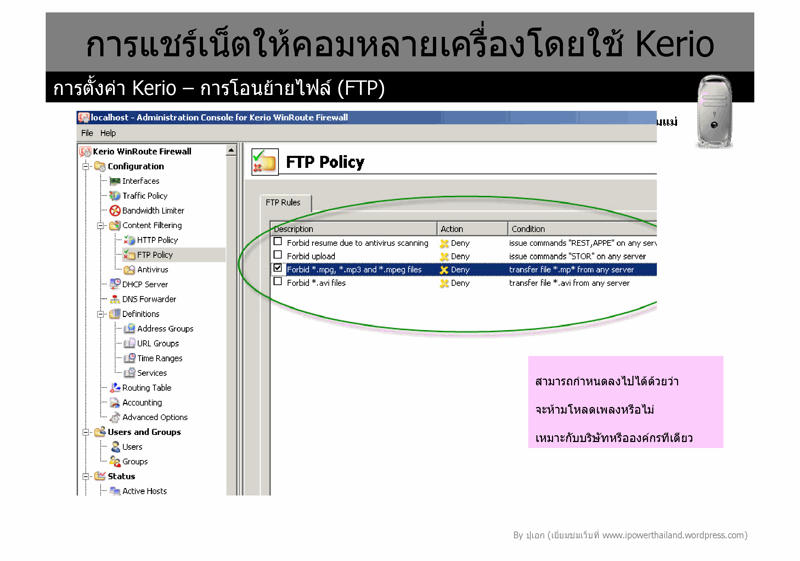
Task: Switch to the FTP Rules tab
Action: pos(283,202)
